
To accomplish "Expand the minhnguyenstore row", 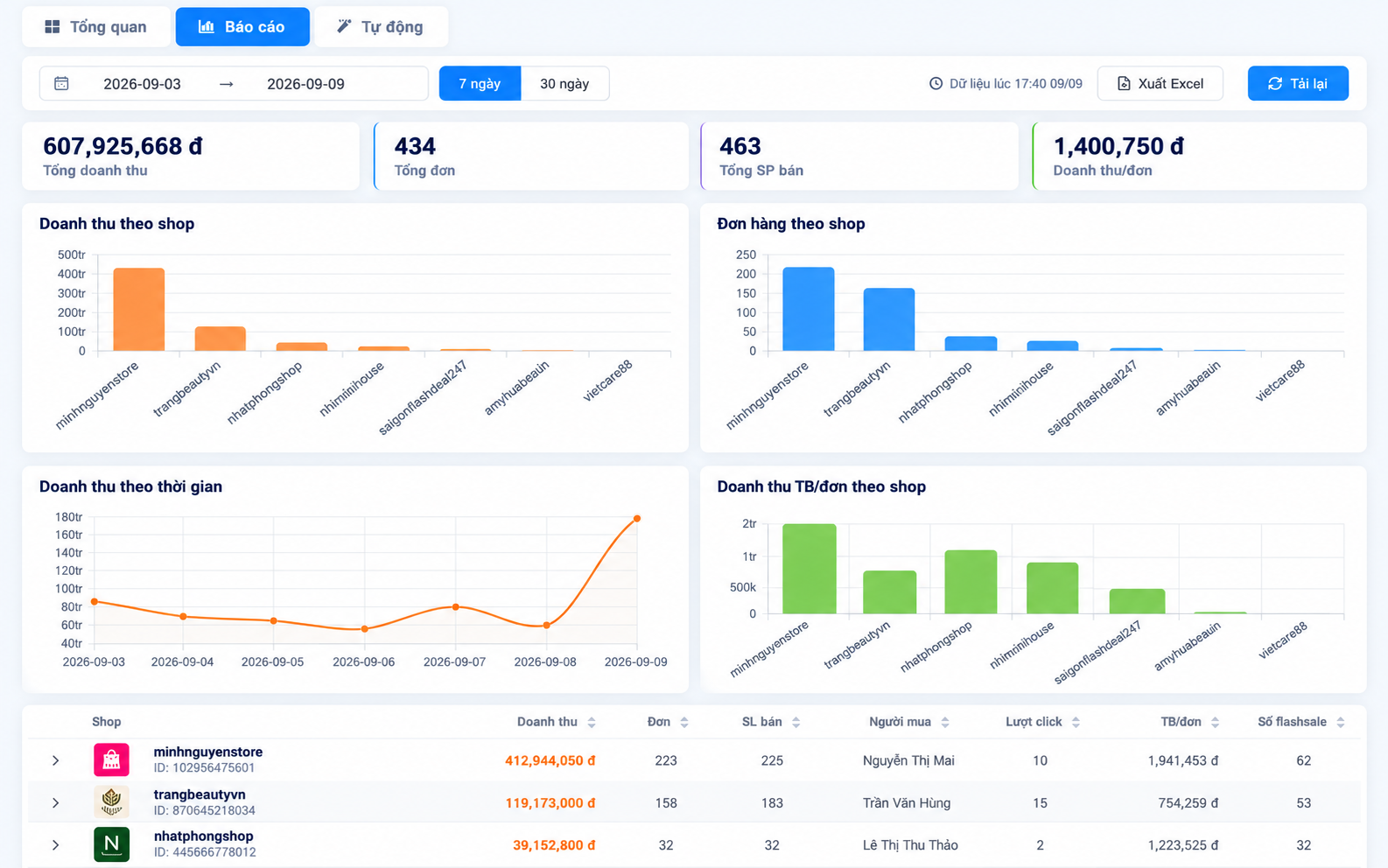I will (x=55, y=760).
